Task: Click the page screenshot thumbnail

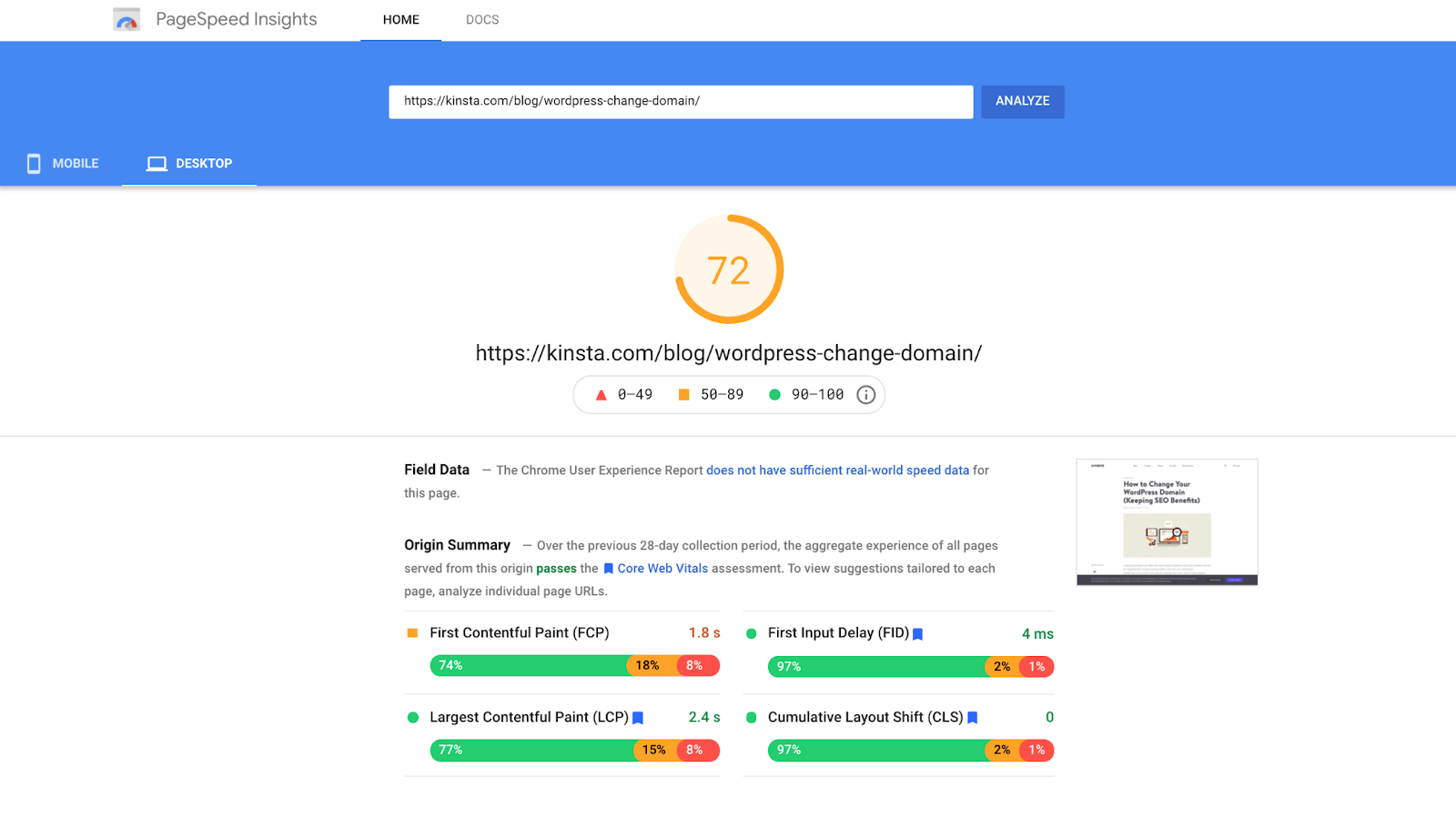Action: click(x=1167, y=522)
